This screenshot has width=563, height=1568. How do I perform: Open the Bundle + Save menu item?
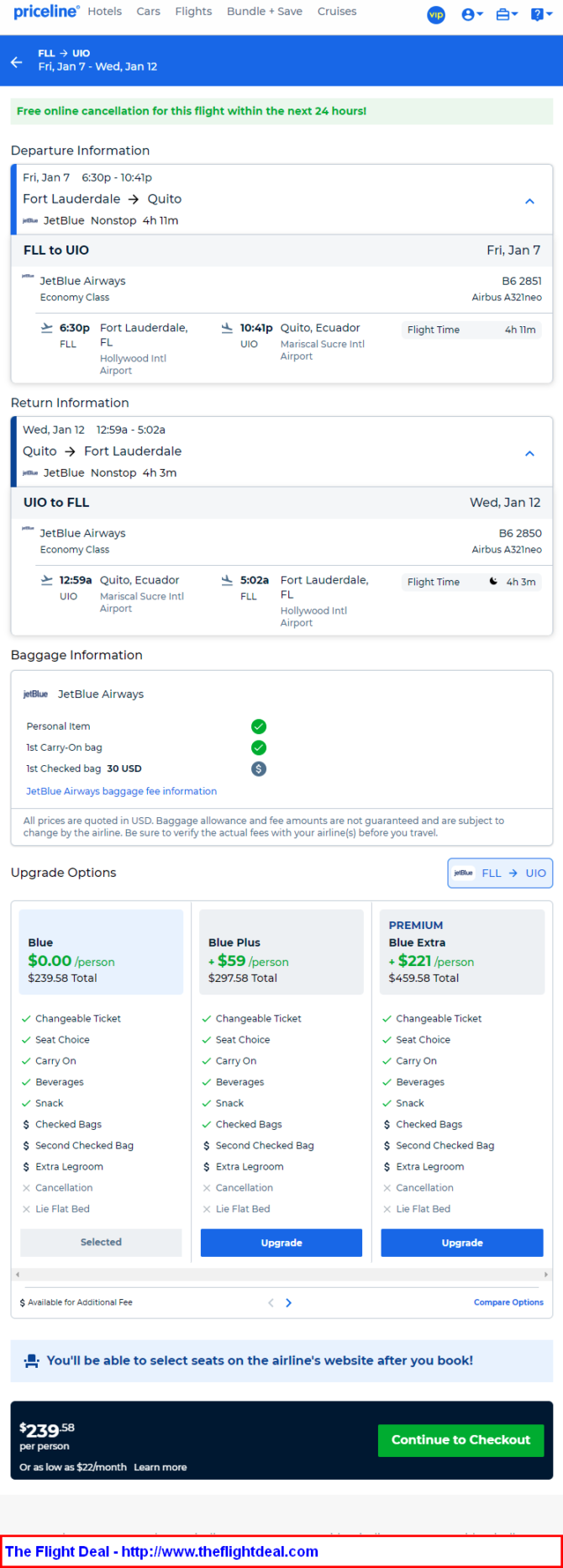(265, 12)
